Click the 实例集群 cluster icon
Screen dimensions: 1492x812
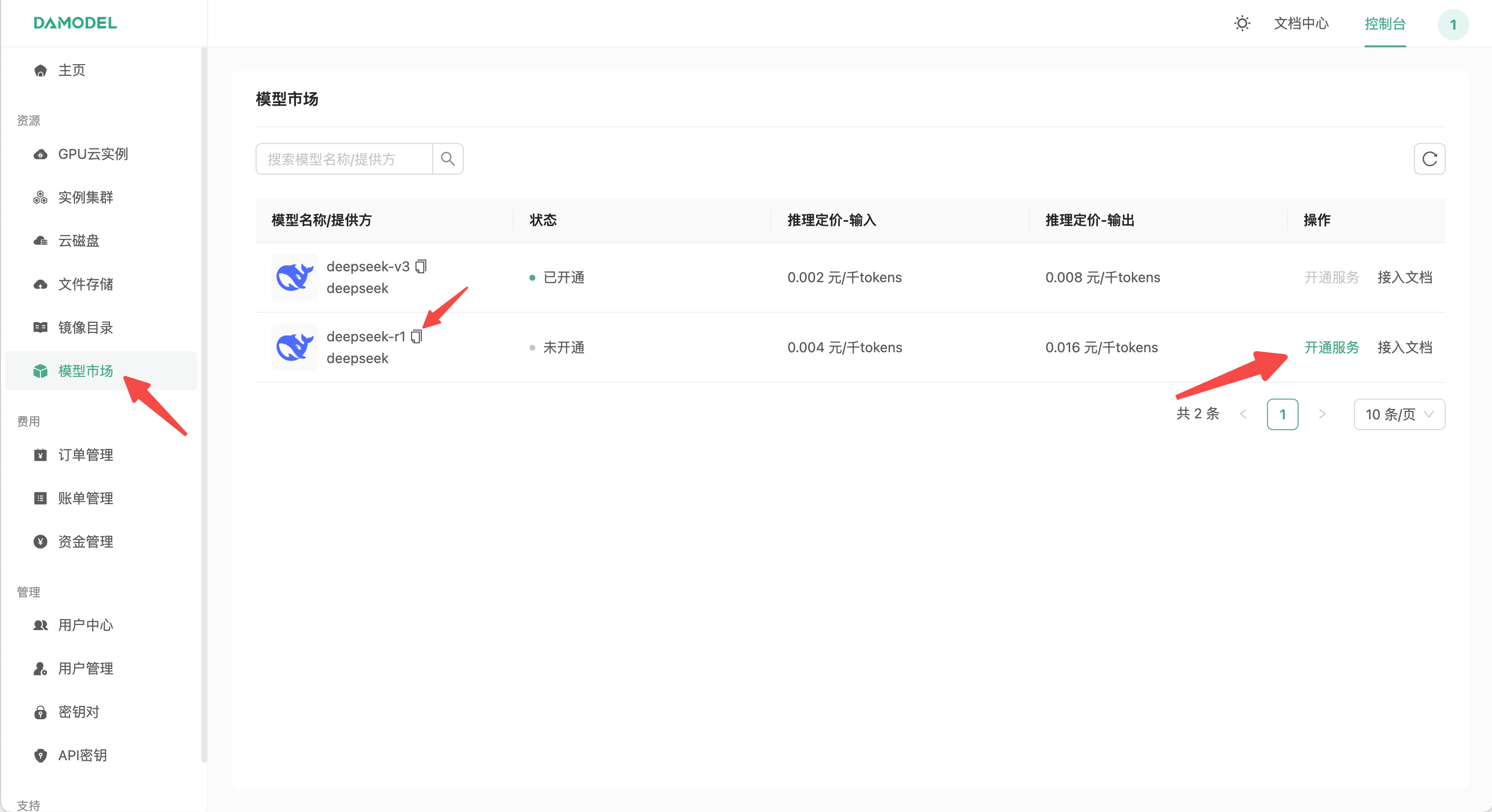(x=40, y=197)
